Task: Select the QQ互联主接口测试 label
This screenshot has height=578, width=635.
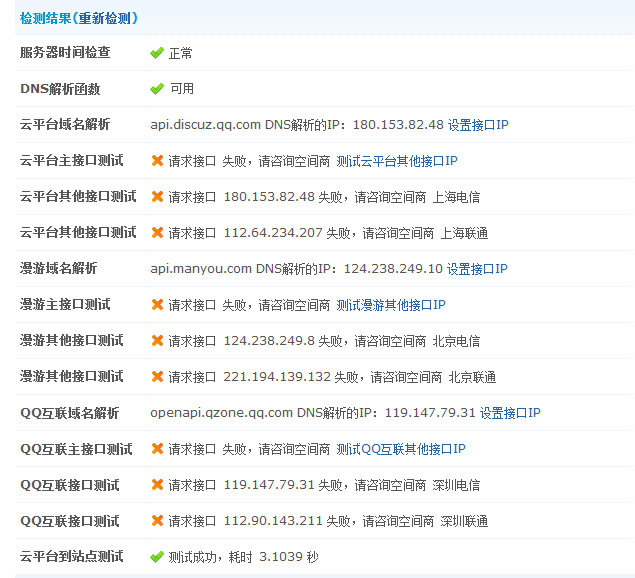Action: pos(76,449)
